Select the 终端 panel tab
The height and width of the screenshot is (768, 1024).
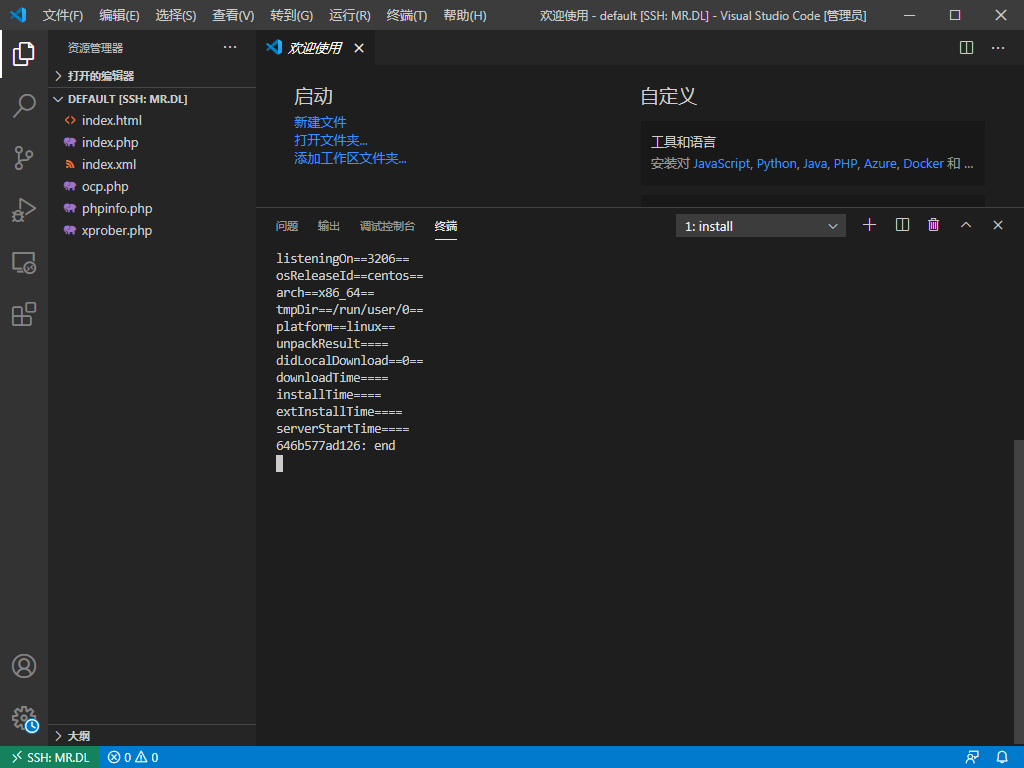pos(445,226)
